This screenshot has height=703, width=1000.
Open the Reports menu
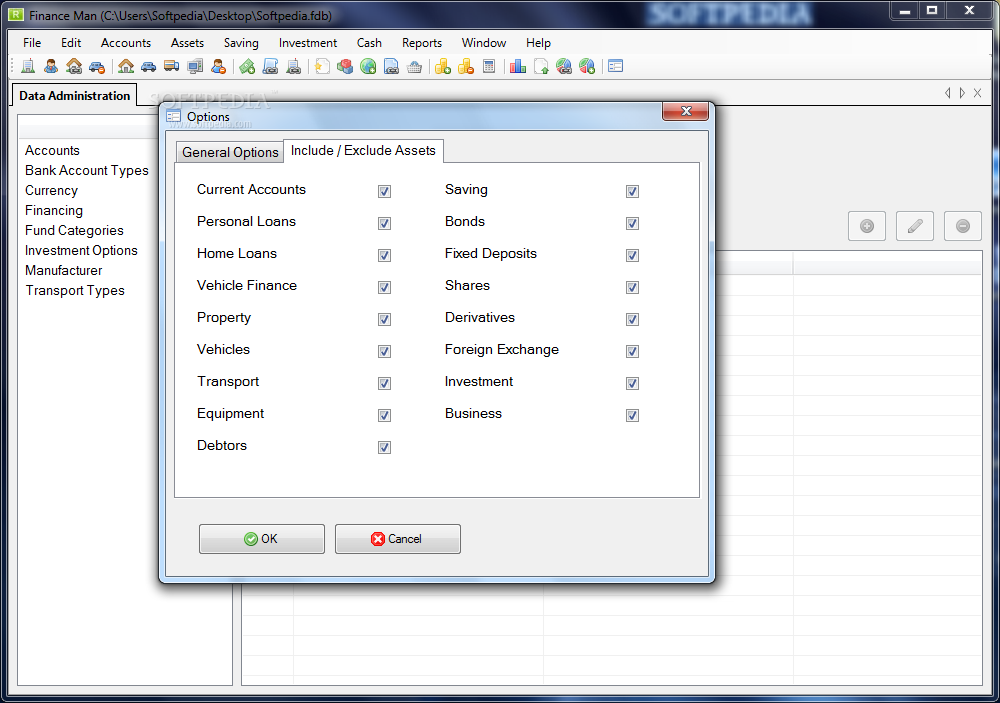pos(422,43)
